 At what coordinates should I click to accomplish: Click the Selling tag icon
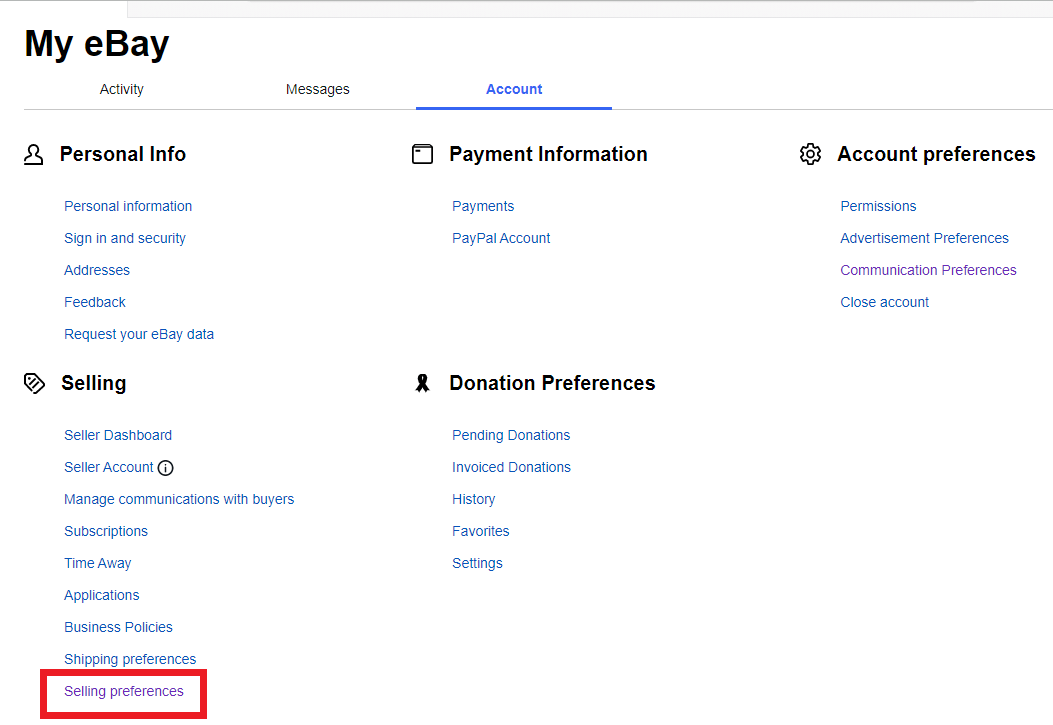click(x=34, y=383)
